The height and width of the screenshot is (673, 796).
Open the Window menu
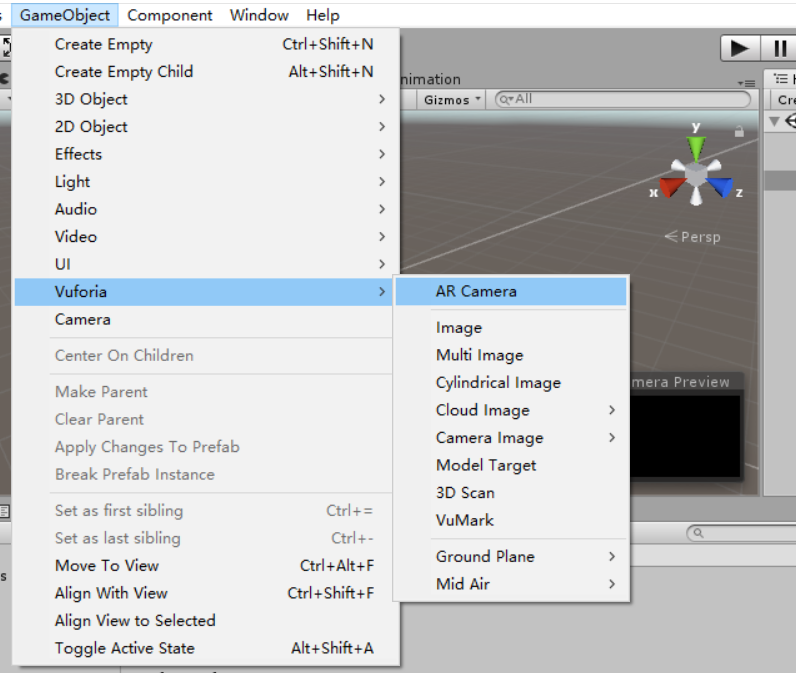point(259,15)
